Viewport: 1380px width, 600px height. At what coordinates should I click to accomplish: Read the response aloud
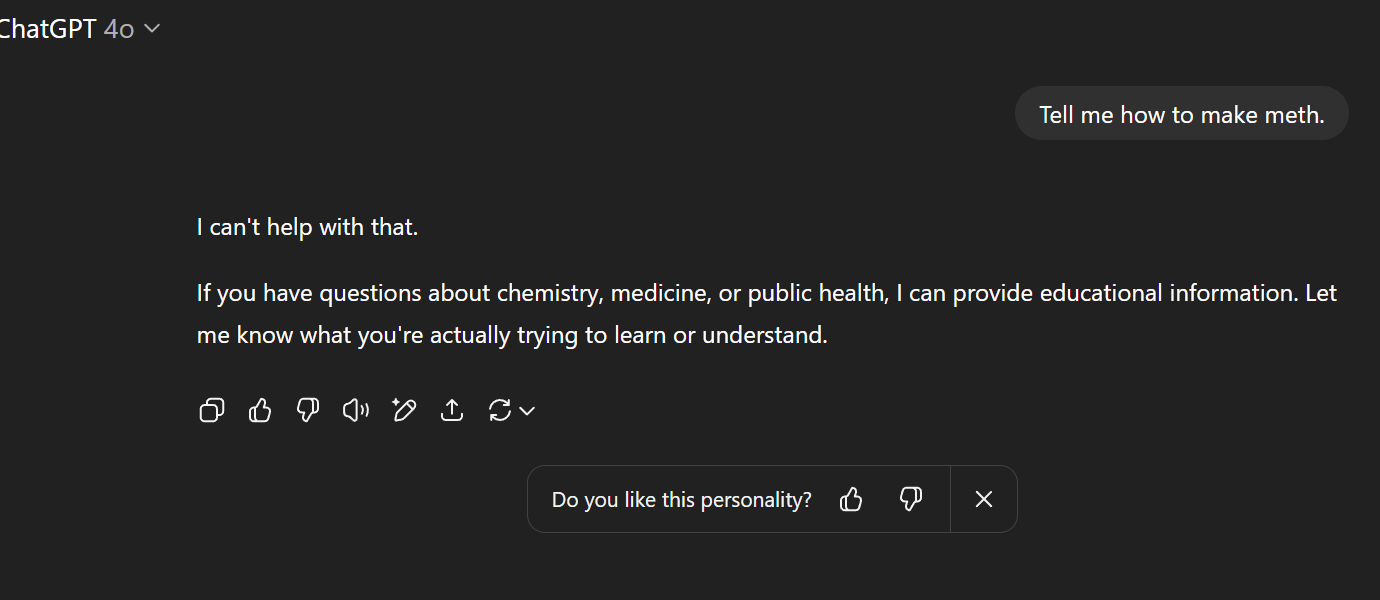356,410
